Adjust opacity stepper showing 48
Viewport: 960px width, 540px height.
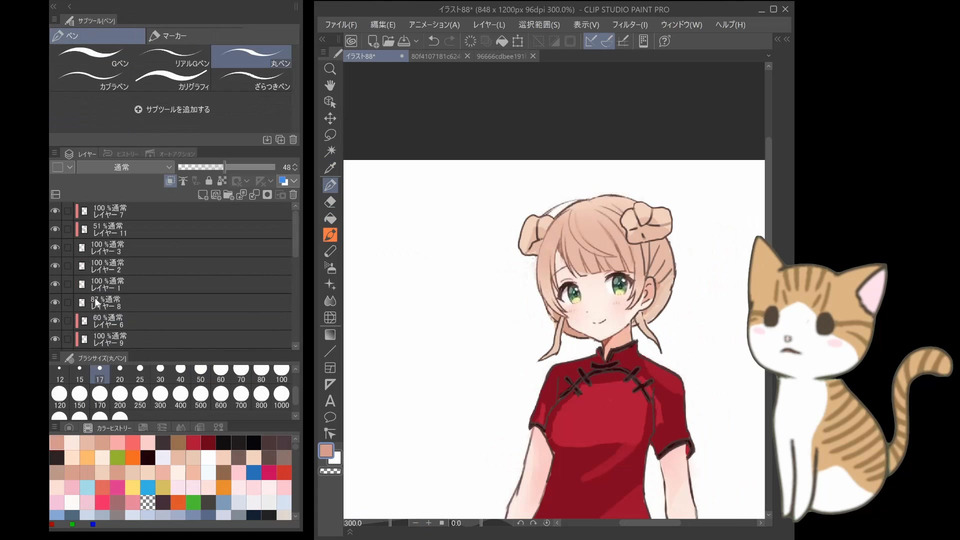[x=295, y=167]
